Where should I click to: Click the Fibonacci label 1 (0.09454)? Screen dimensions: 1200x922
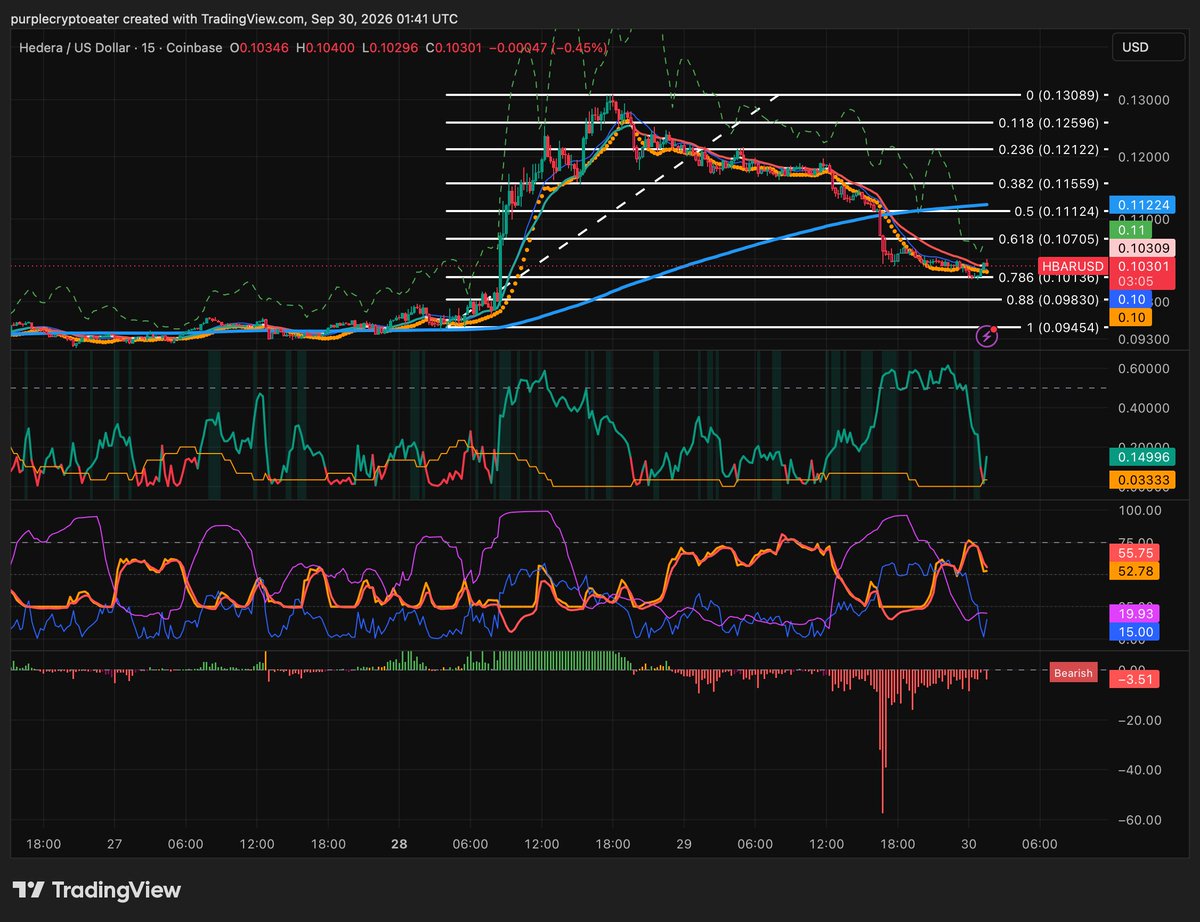[1062, 327]
